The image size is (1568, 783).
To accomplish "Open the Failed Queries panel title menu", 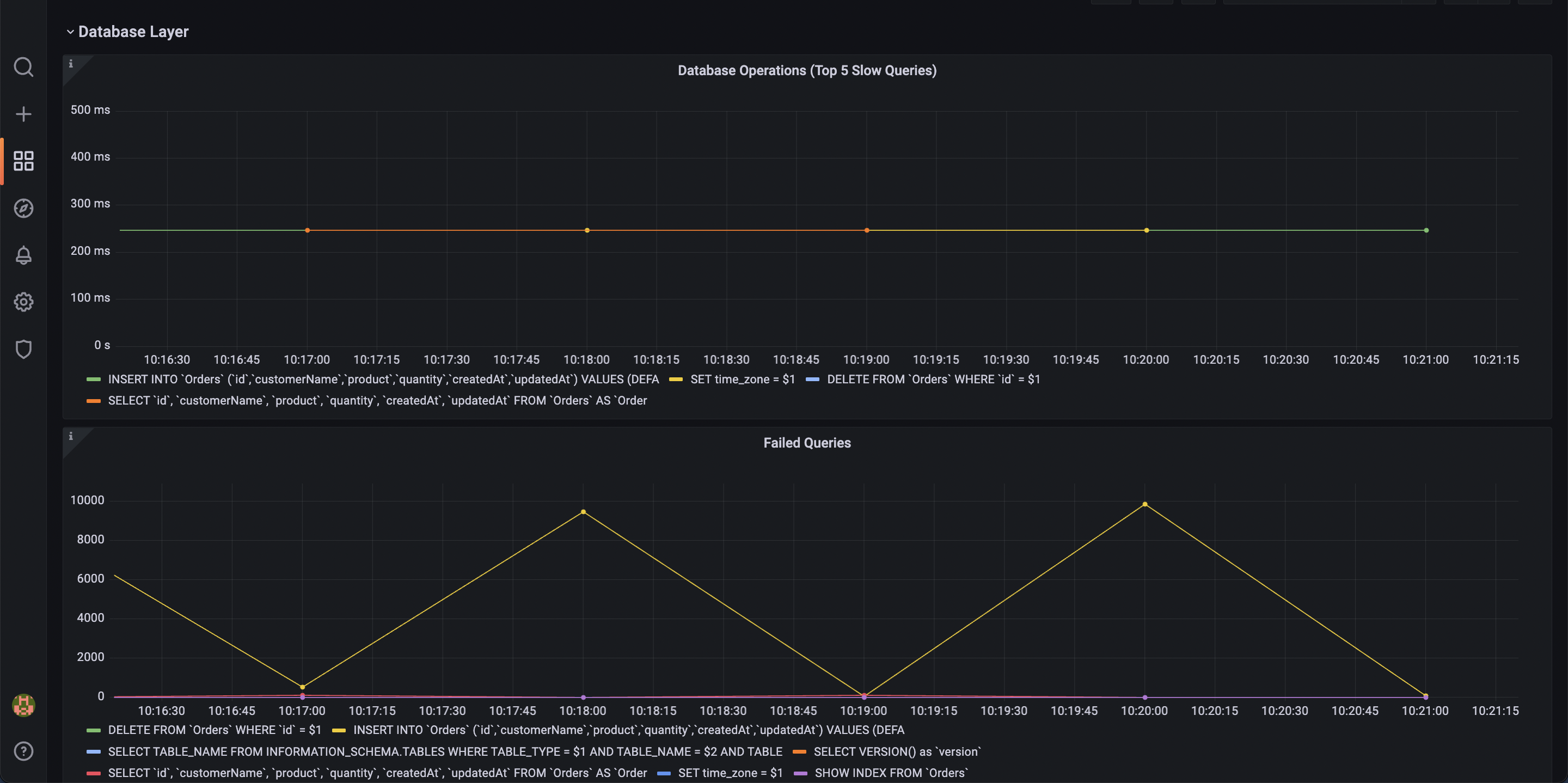I will (806, 443).
